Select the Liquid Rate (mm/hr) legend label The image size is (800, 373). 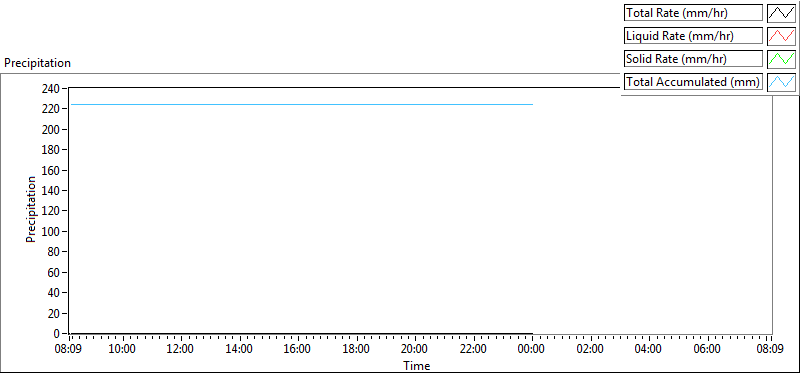tap(693, 36)
